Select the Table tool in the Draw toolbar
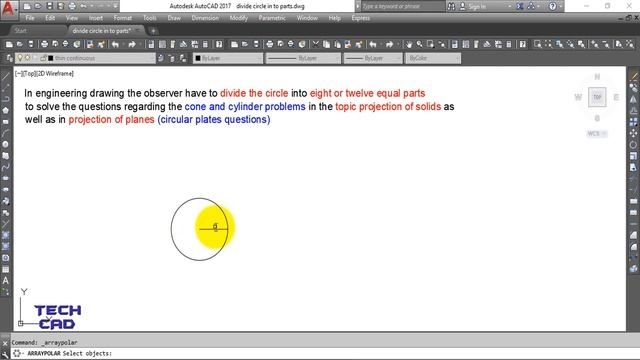 (x=5, y=269)
